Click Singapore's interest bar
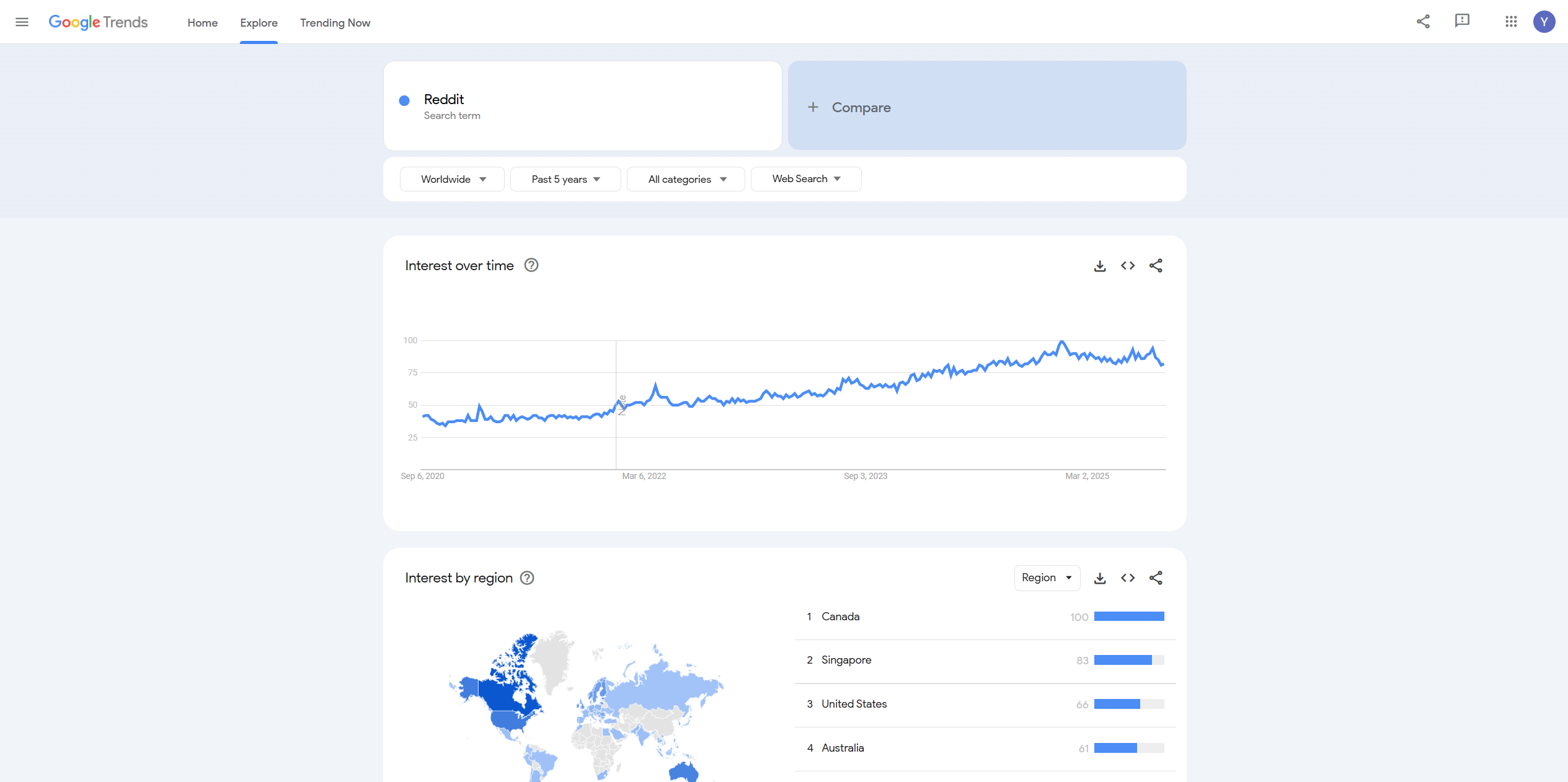1568x782 pixels. 1129,661
